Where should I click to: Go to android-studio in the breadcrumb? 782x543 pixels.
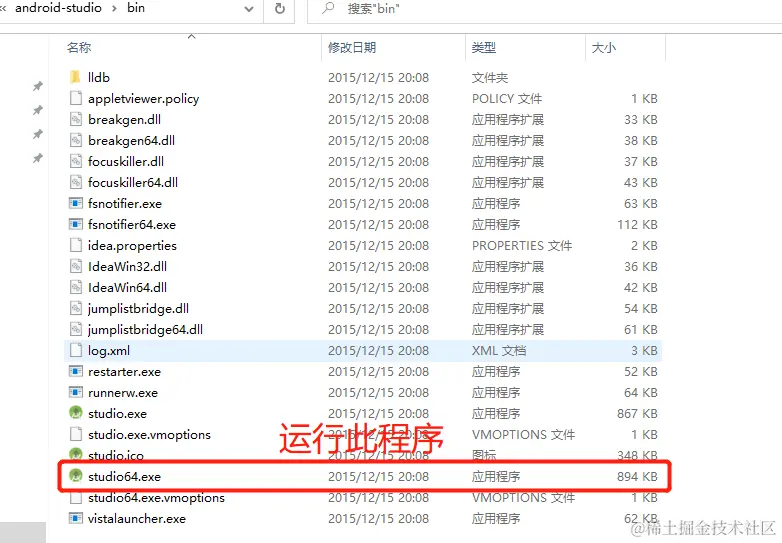point(58,8)
